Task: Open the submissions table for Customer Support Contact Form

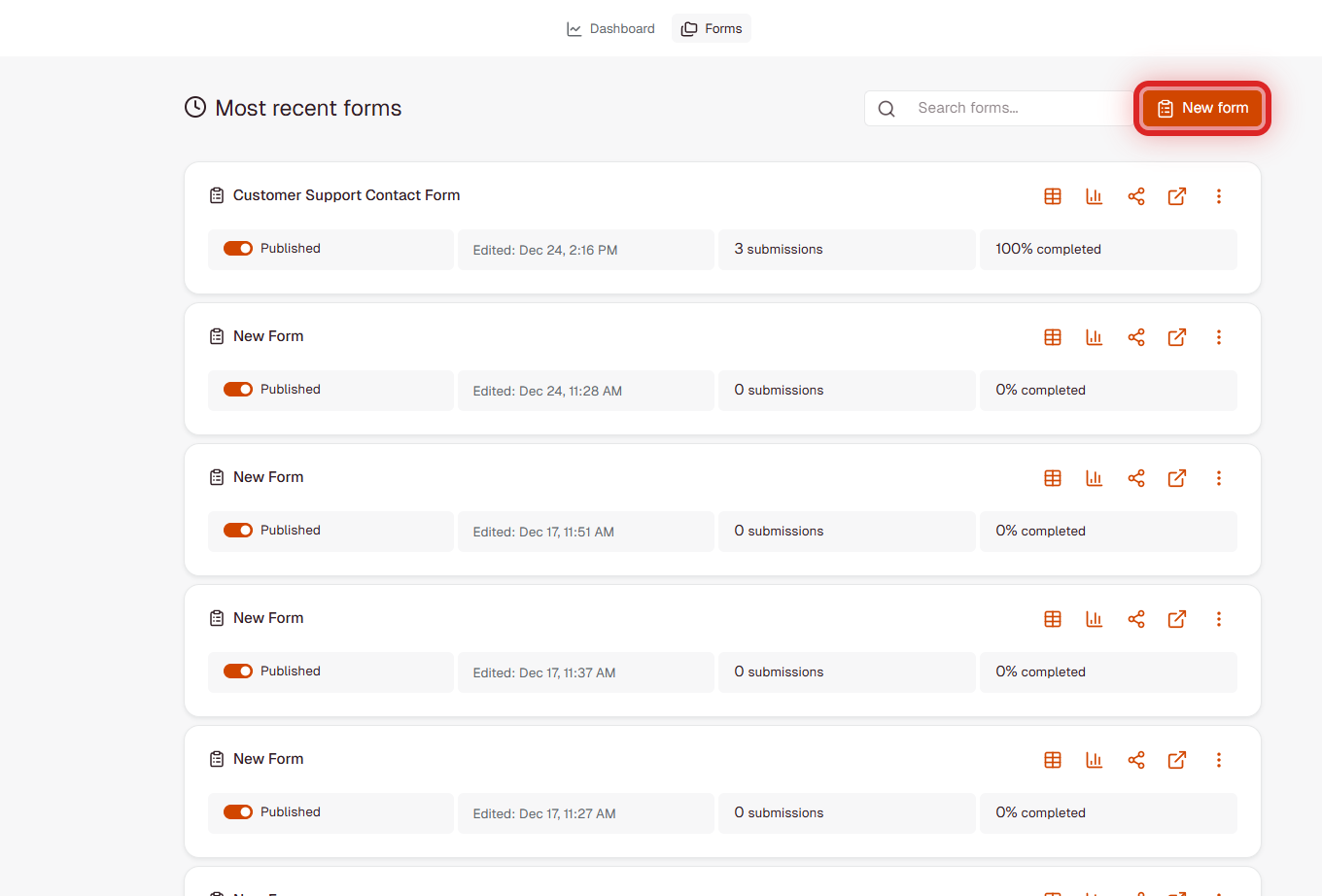Action: point(1053,196)
